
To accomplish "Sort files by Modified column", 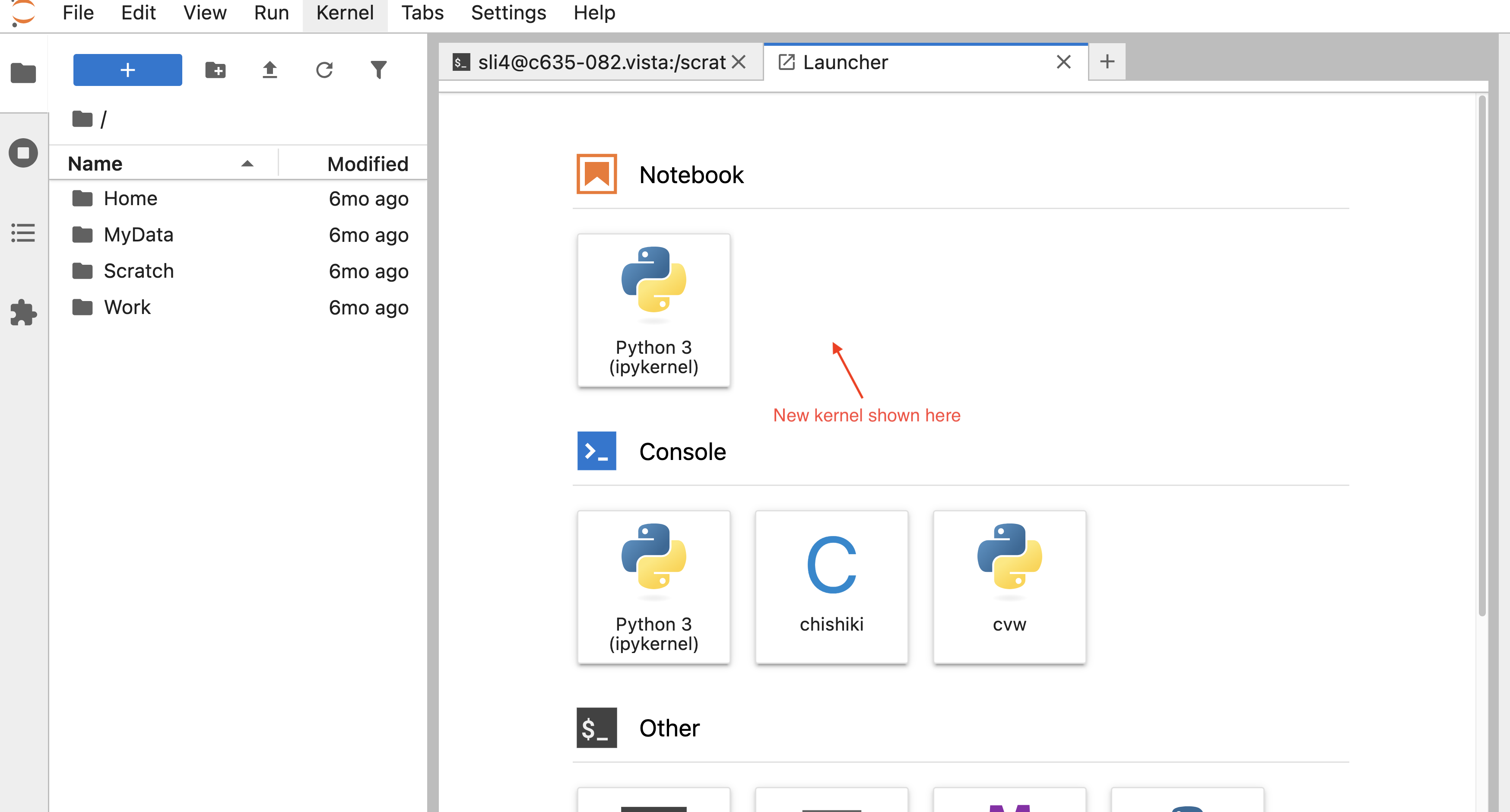I will [x=367, y=164].
